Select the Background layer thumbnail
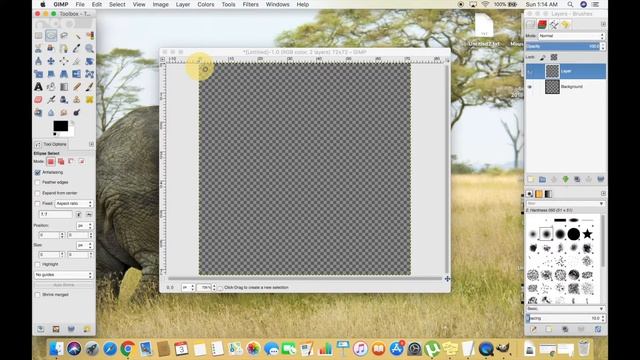This screenshot has height=360, width=640. click(x=552, y=87)
